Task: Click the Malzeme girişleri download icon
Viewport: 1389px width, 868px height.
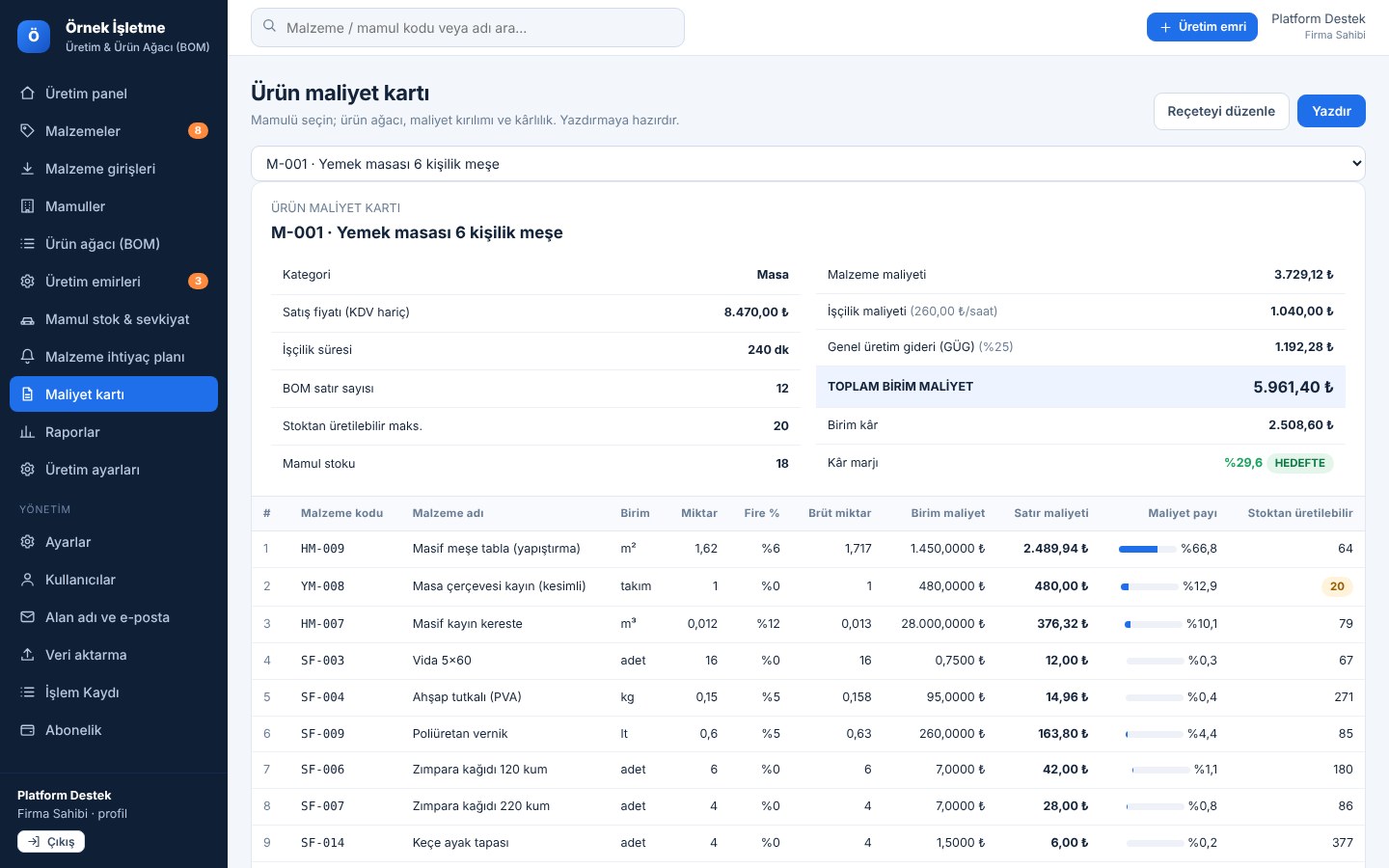Action: click(27, 169)
